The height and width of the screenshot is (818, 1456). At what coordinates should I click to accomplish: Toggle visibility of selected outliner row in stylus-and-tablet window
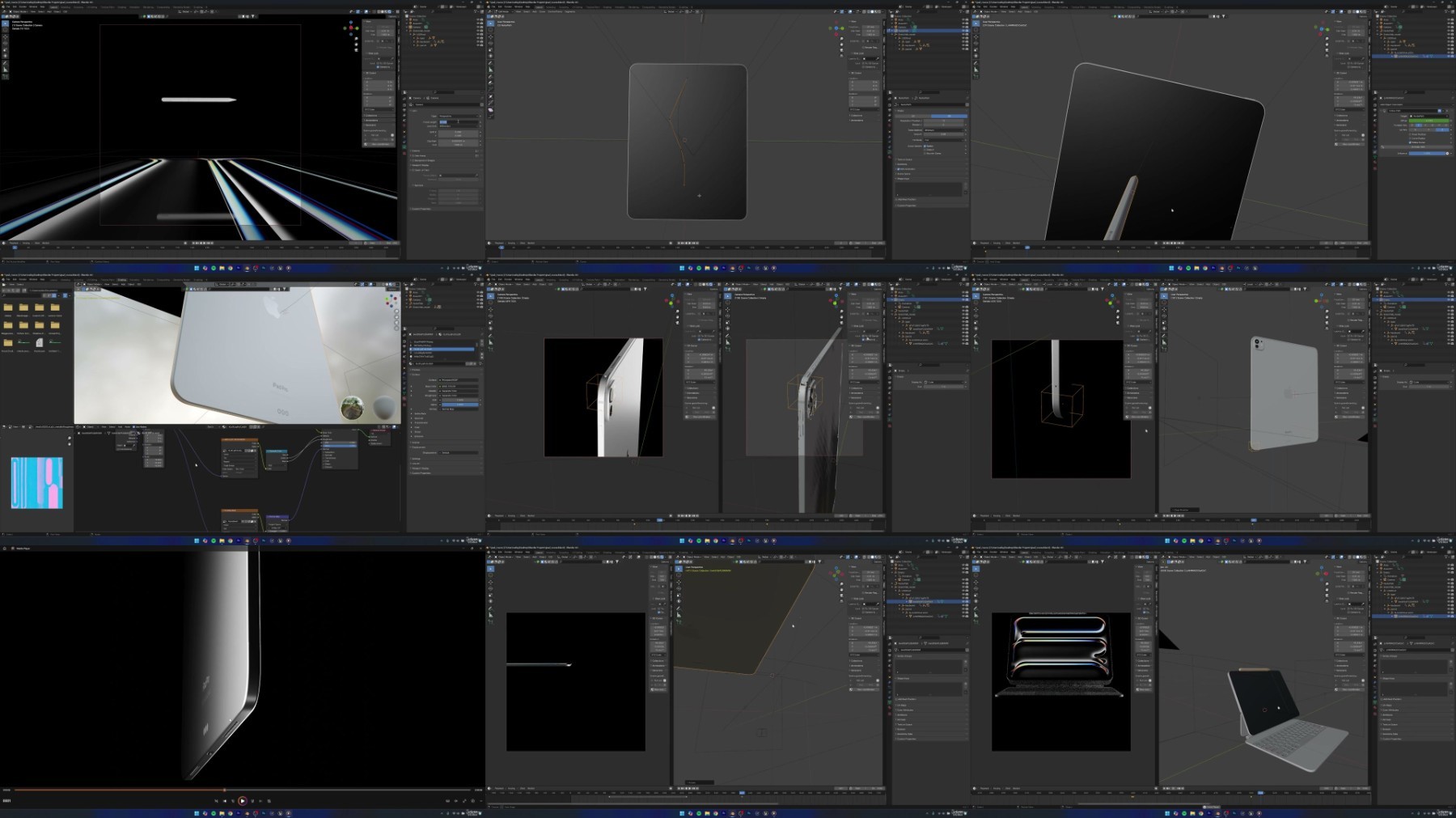(1449, 56)
